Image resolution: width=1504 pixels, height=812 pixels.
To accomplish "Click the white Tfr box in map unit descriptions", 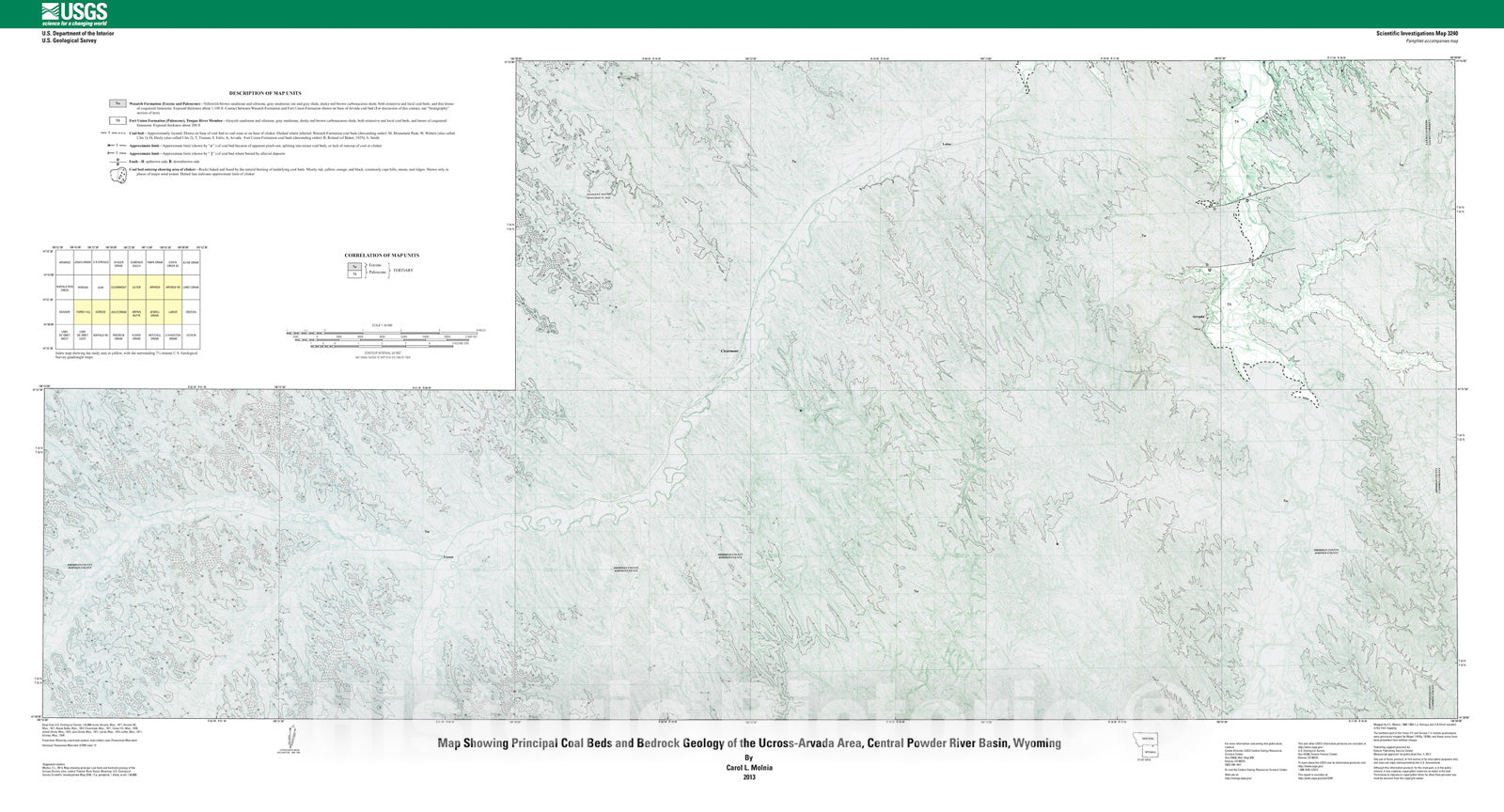I will click(117, 121).
